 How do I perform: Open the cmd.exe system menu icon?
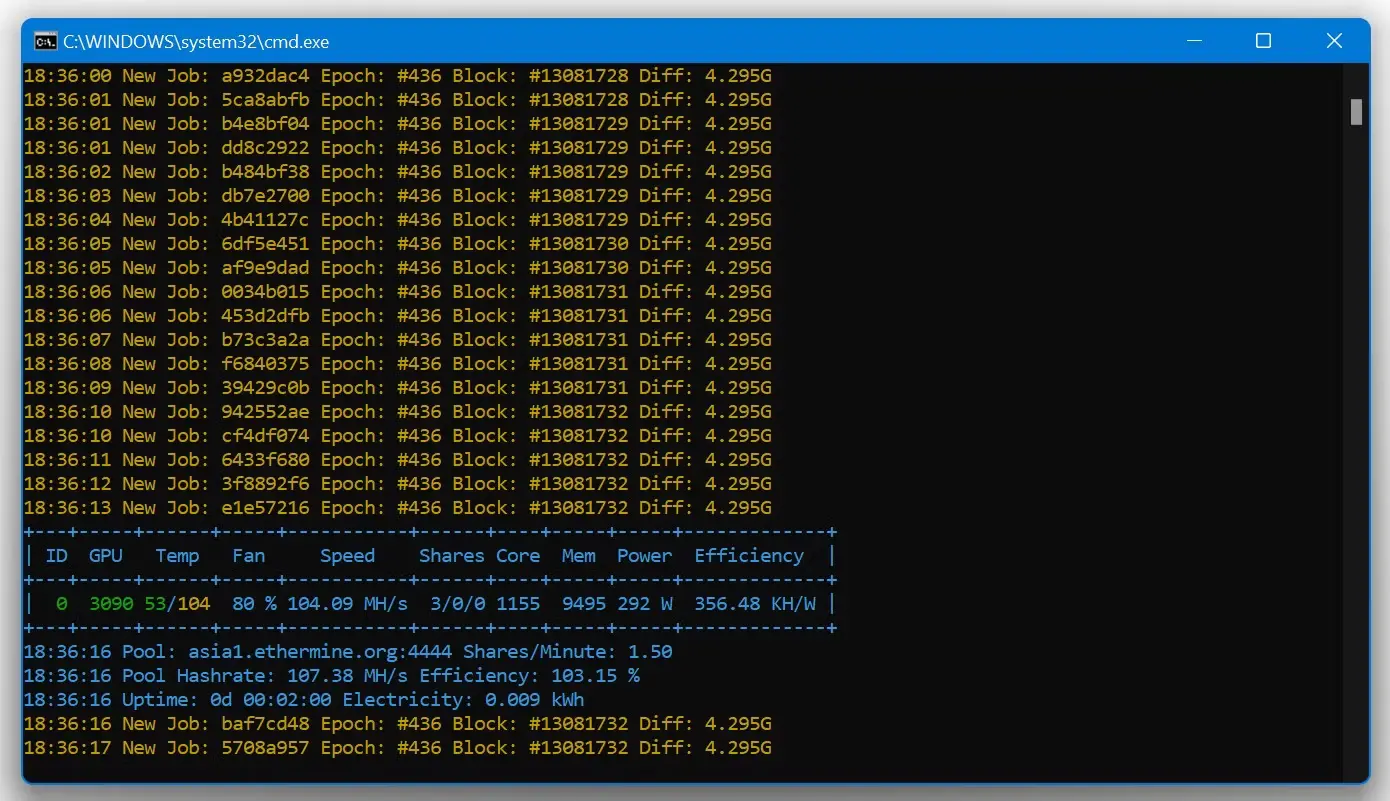[45, 41]
